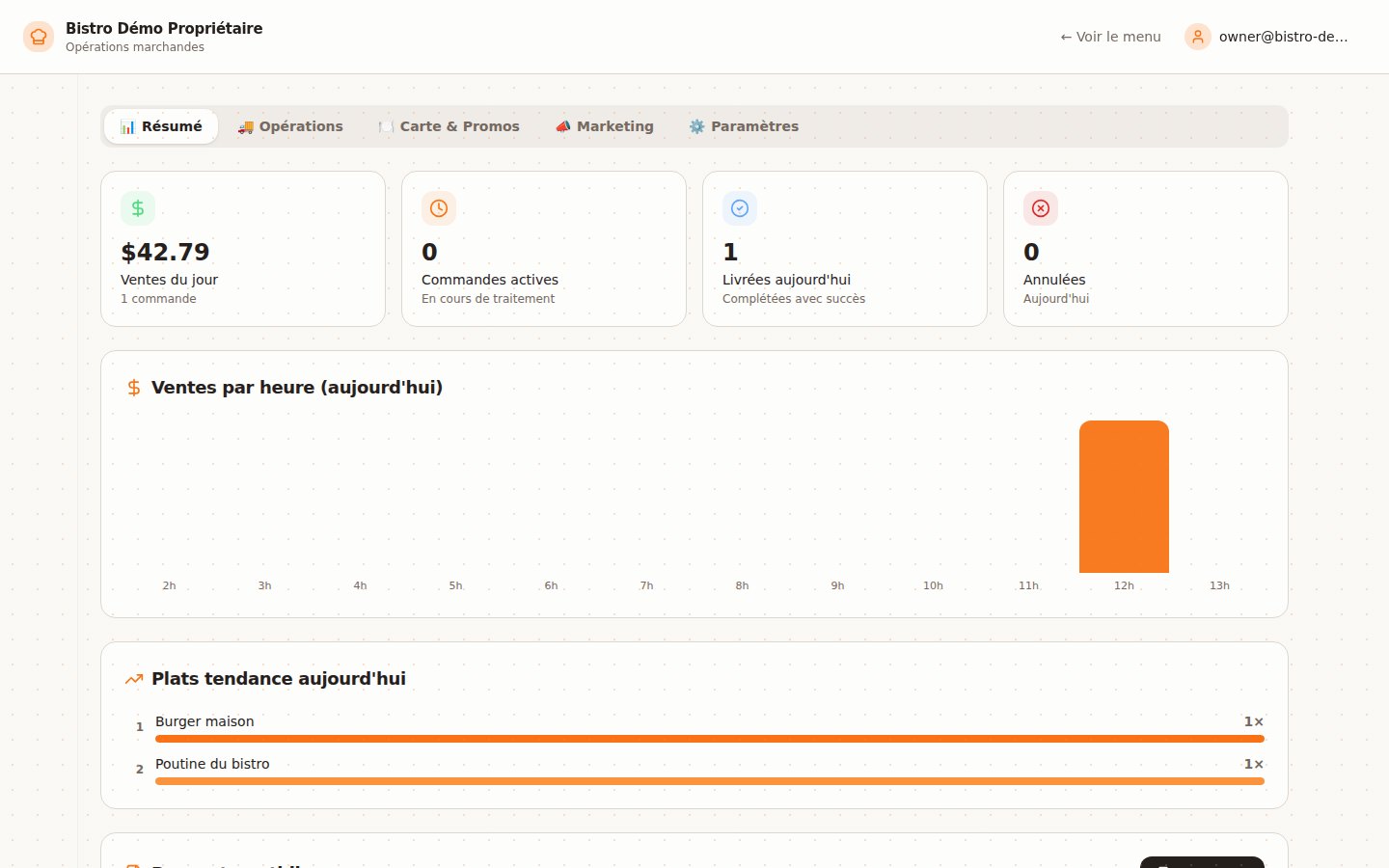This screenshot has width=1389, height=868.
Task: Click the 13h axis label
Action: pyautogui.click(x=1219, y=585)
